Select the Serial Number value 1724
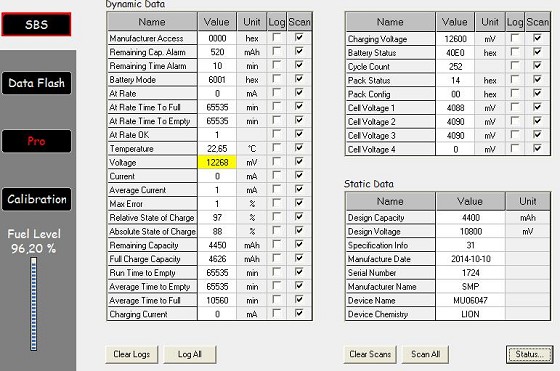Image resolution: width=560 pixels, height=371 pixels. coord(471,273)
